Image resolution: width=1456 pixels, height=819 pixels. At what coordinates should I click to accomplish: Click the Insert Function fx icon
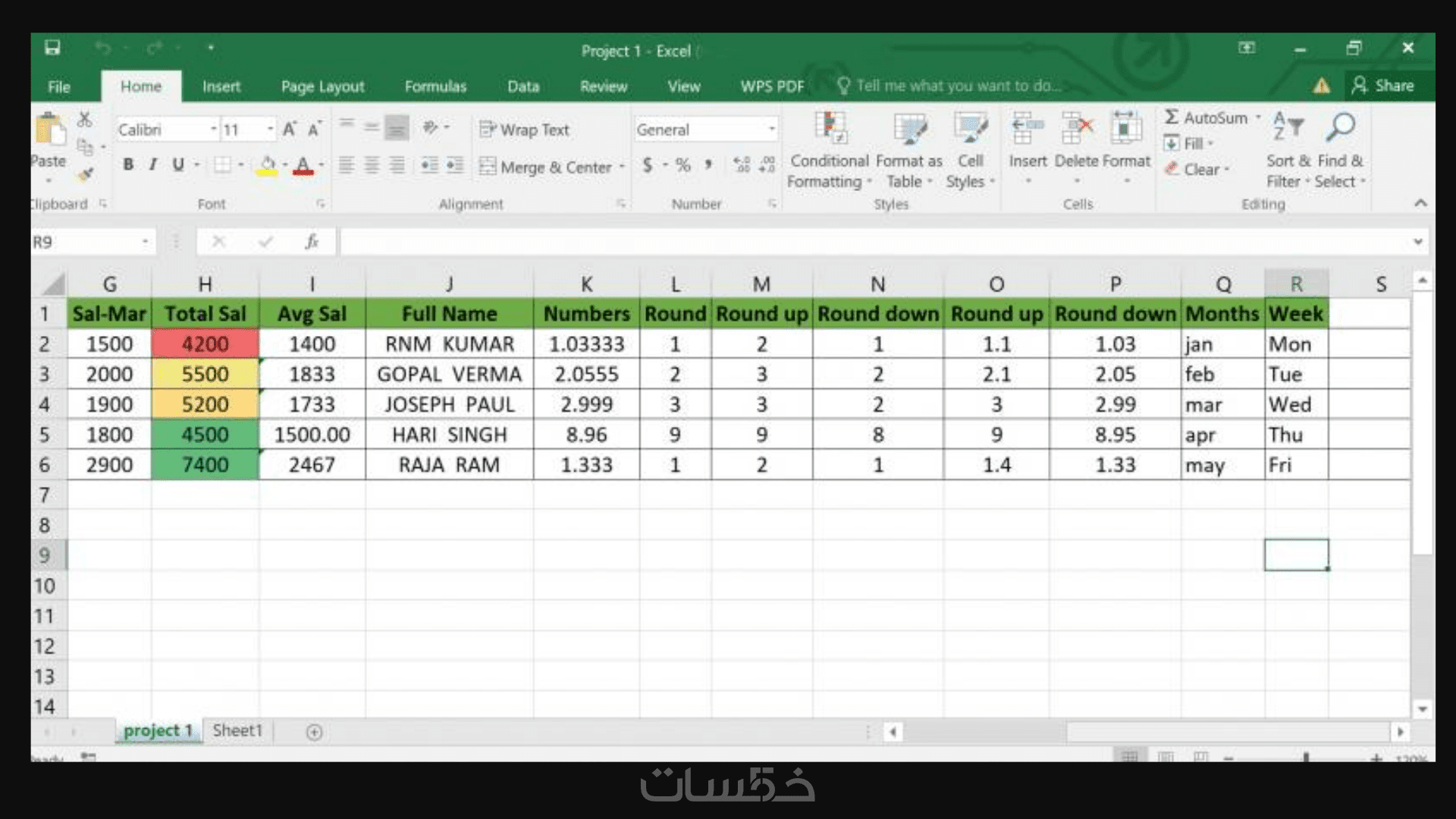tap(312, 242)
